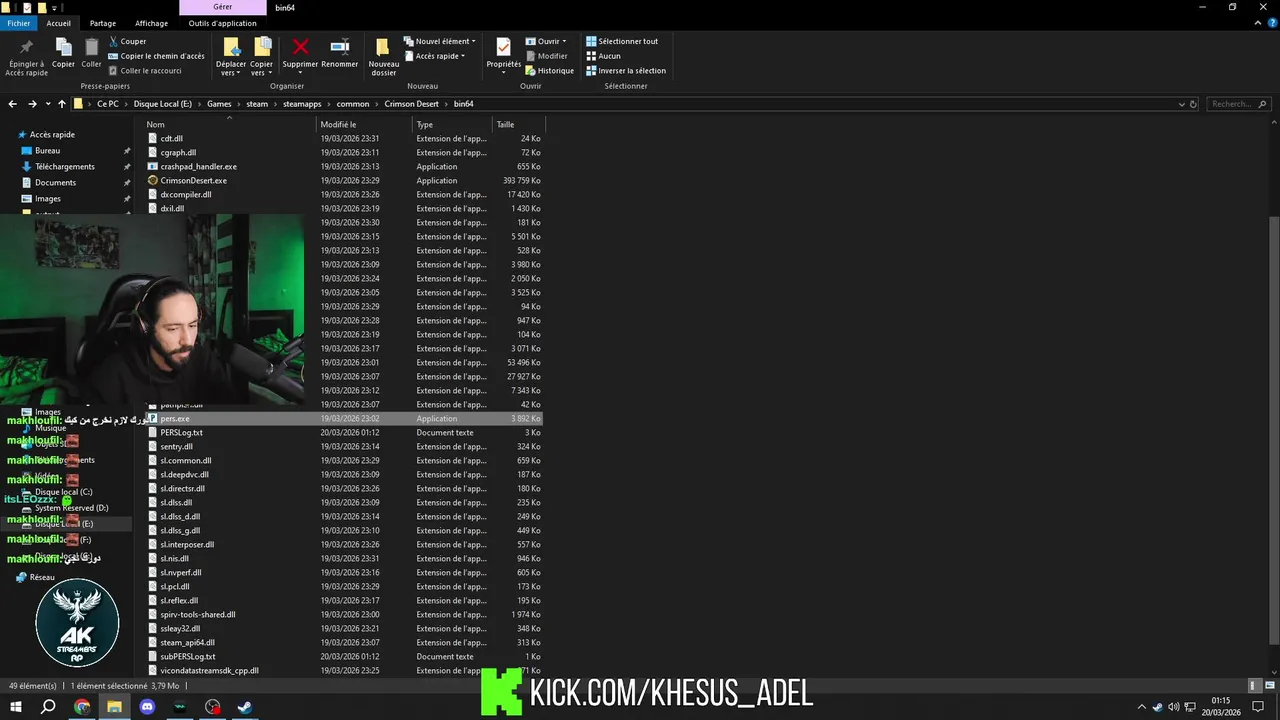Switch to the Affichage tab
This screenshot has width=1280, height=720.
(151, 23)
